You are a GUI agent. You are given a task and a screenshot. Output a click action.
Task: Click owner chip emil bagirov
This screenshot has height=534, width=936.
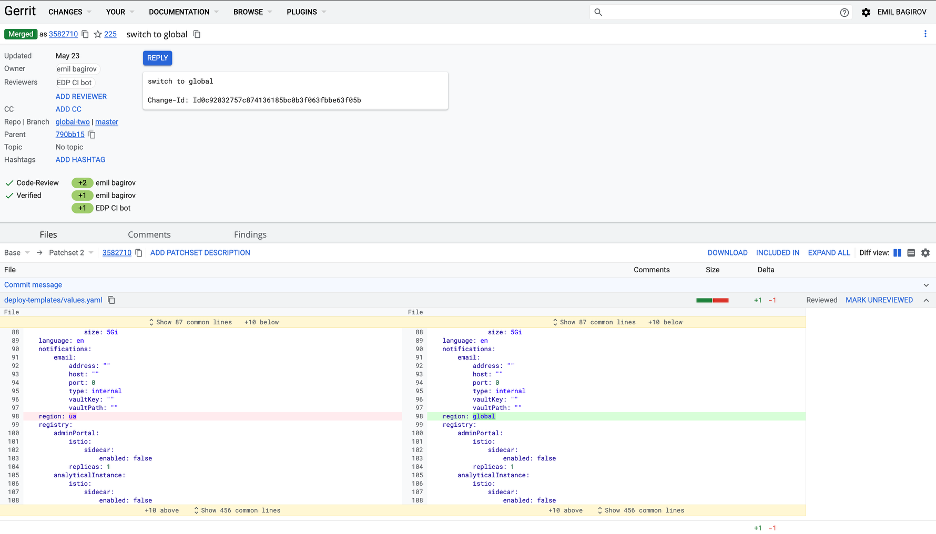pyautogui.click(x=76, y=69)
